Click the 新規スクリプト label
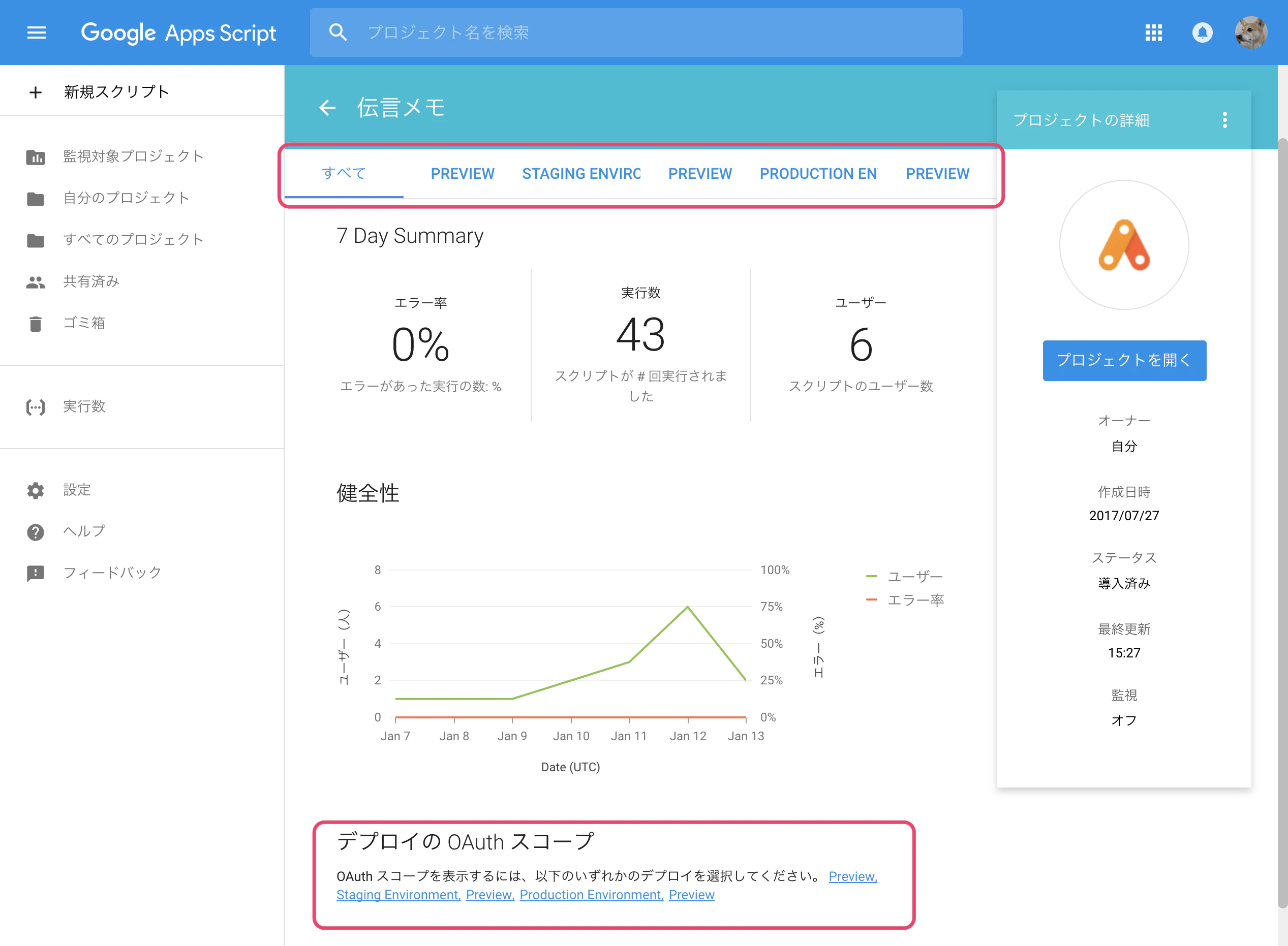 [x=116, y=92]
